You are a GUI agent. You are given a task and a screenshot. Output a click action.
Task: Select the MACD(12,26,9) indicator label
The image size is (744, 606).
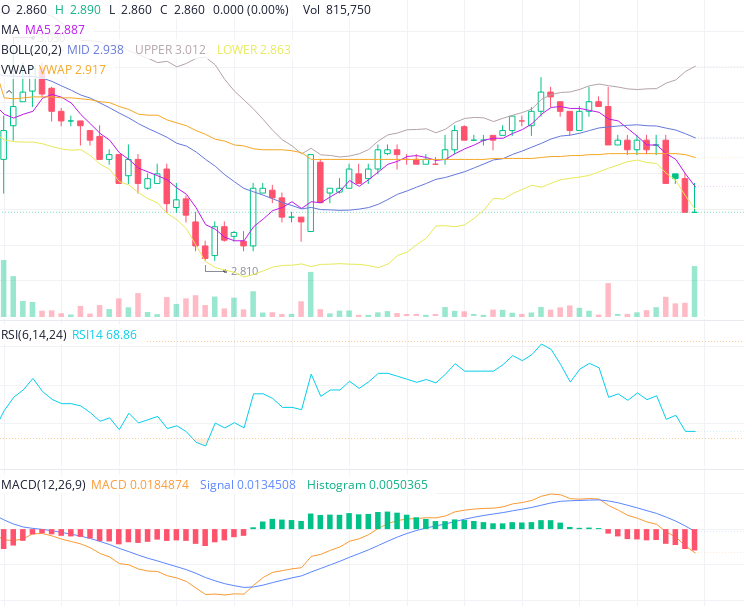[43, 485]
